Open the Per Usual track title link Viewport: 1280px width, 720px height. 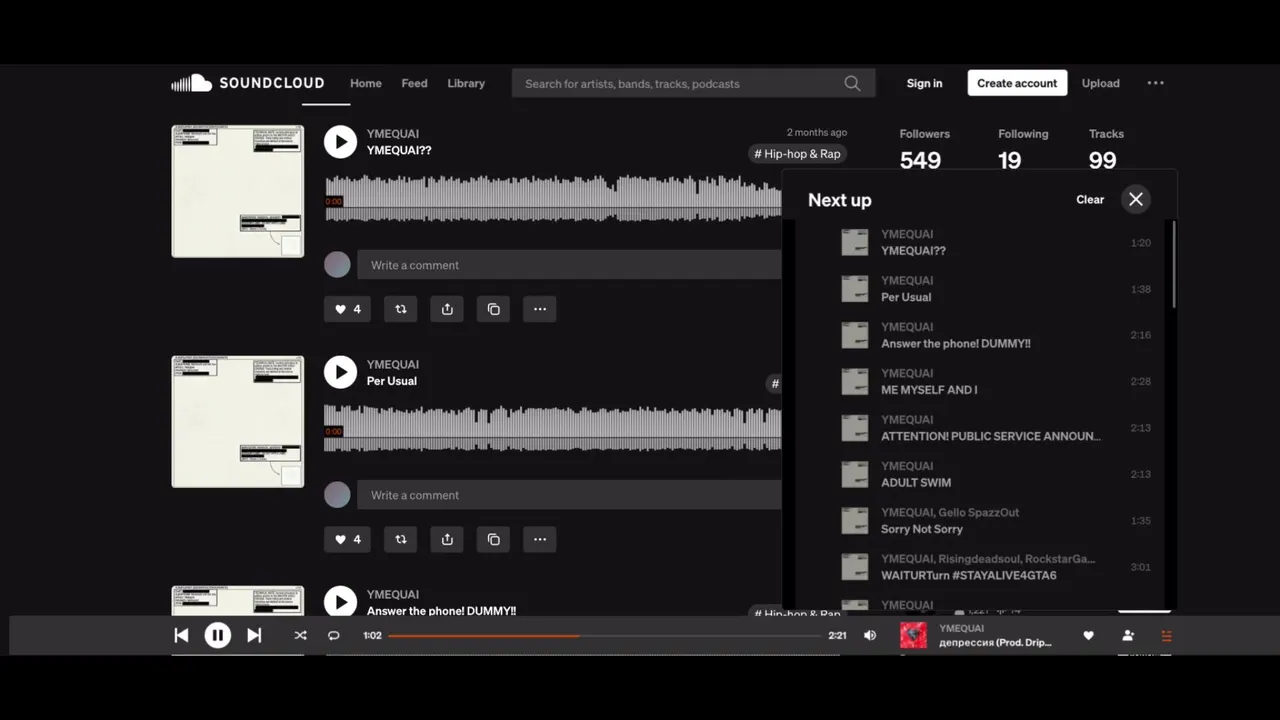pos(392,381)
